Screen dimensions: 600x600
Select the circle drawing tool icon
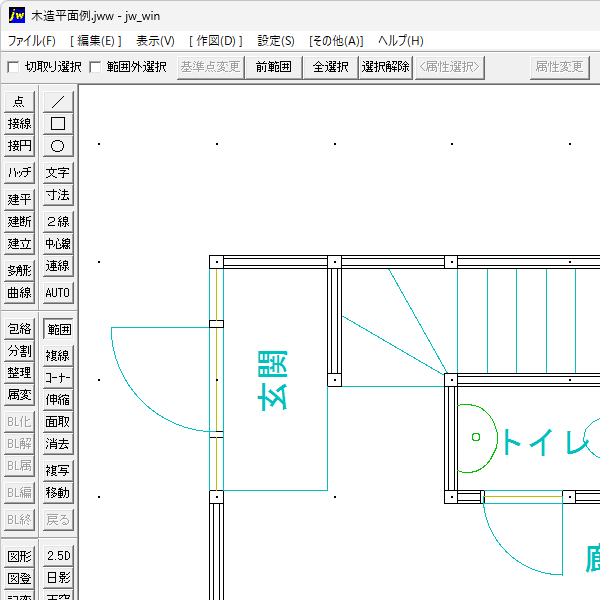coord(58,146)
